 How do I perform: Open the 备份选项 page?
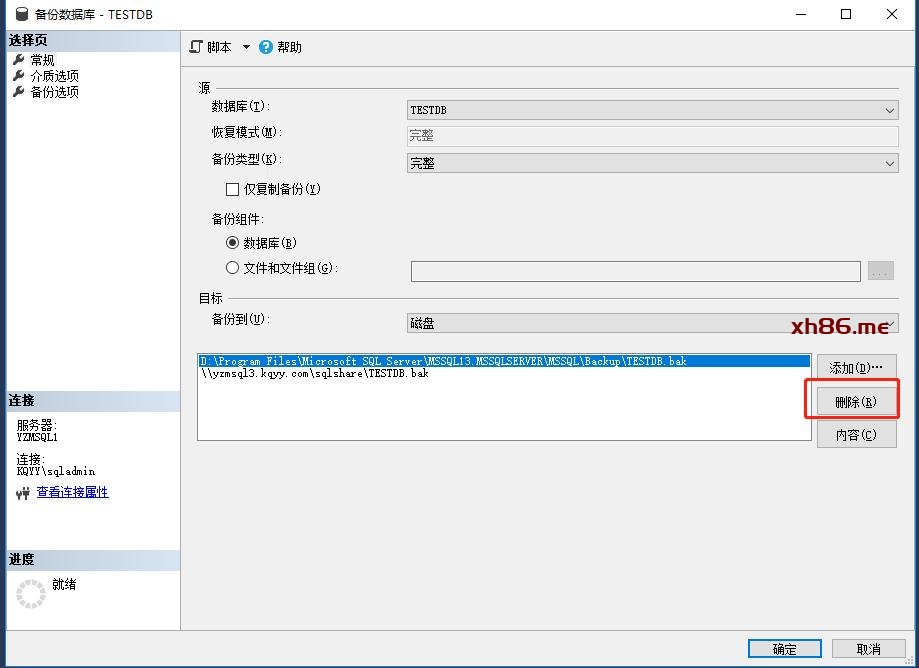(54, 92)
